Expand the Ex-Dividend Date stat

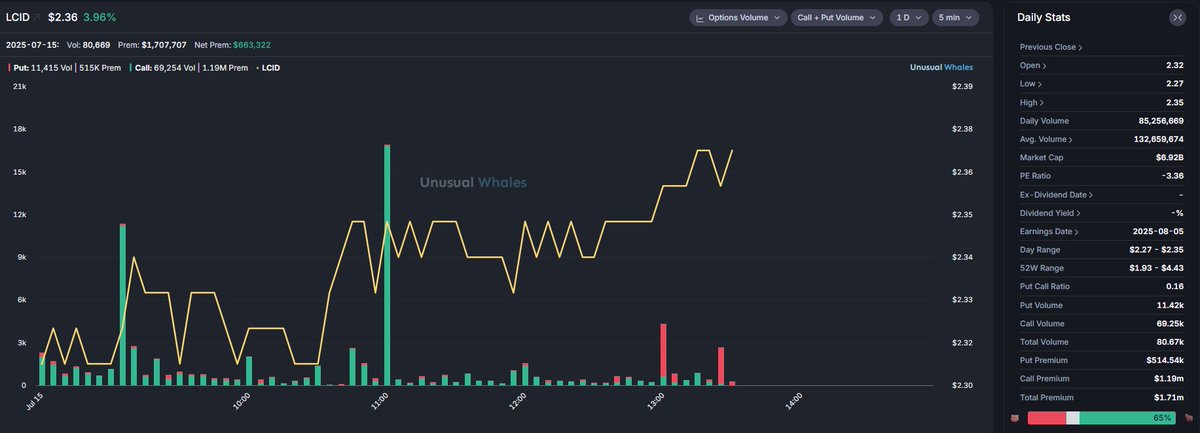(x=1057, y=194)
